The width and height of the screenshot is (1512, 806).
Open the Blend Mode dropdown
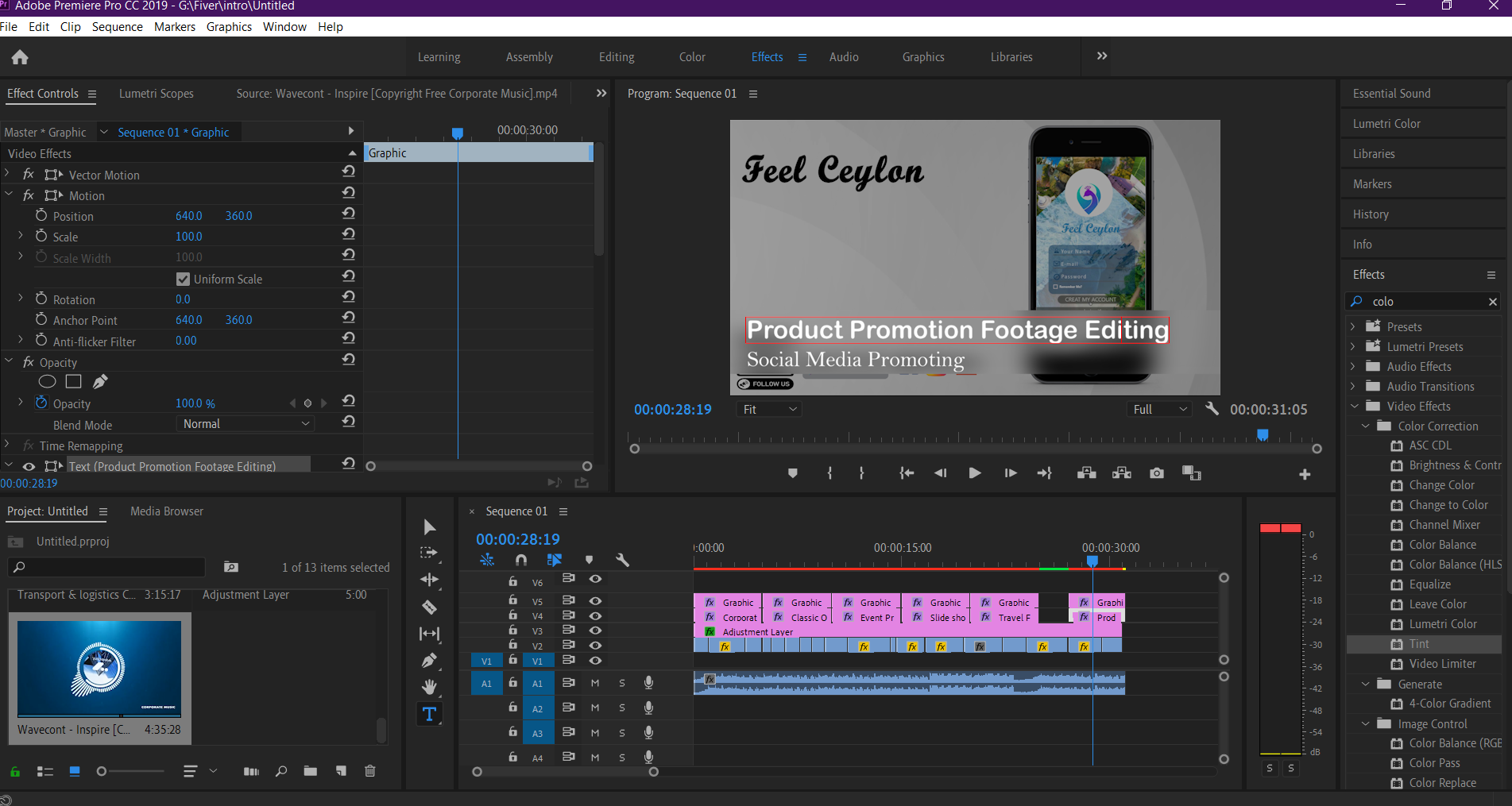click(x=245, y=423)
